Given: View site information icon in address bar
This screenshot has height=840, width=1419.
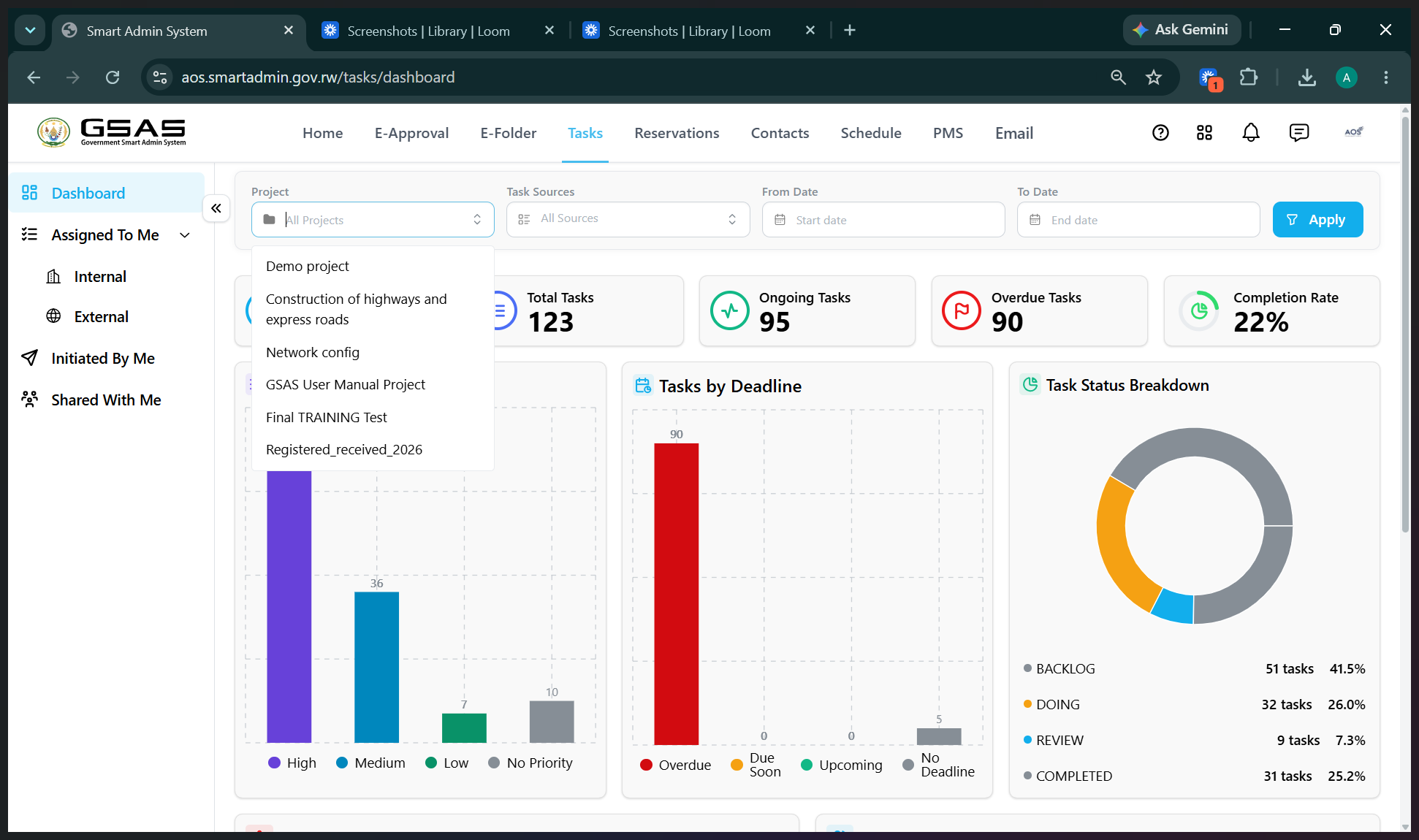Looking at the screenshot, I should 160,77.
